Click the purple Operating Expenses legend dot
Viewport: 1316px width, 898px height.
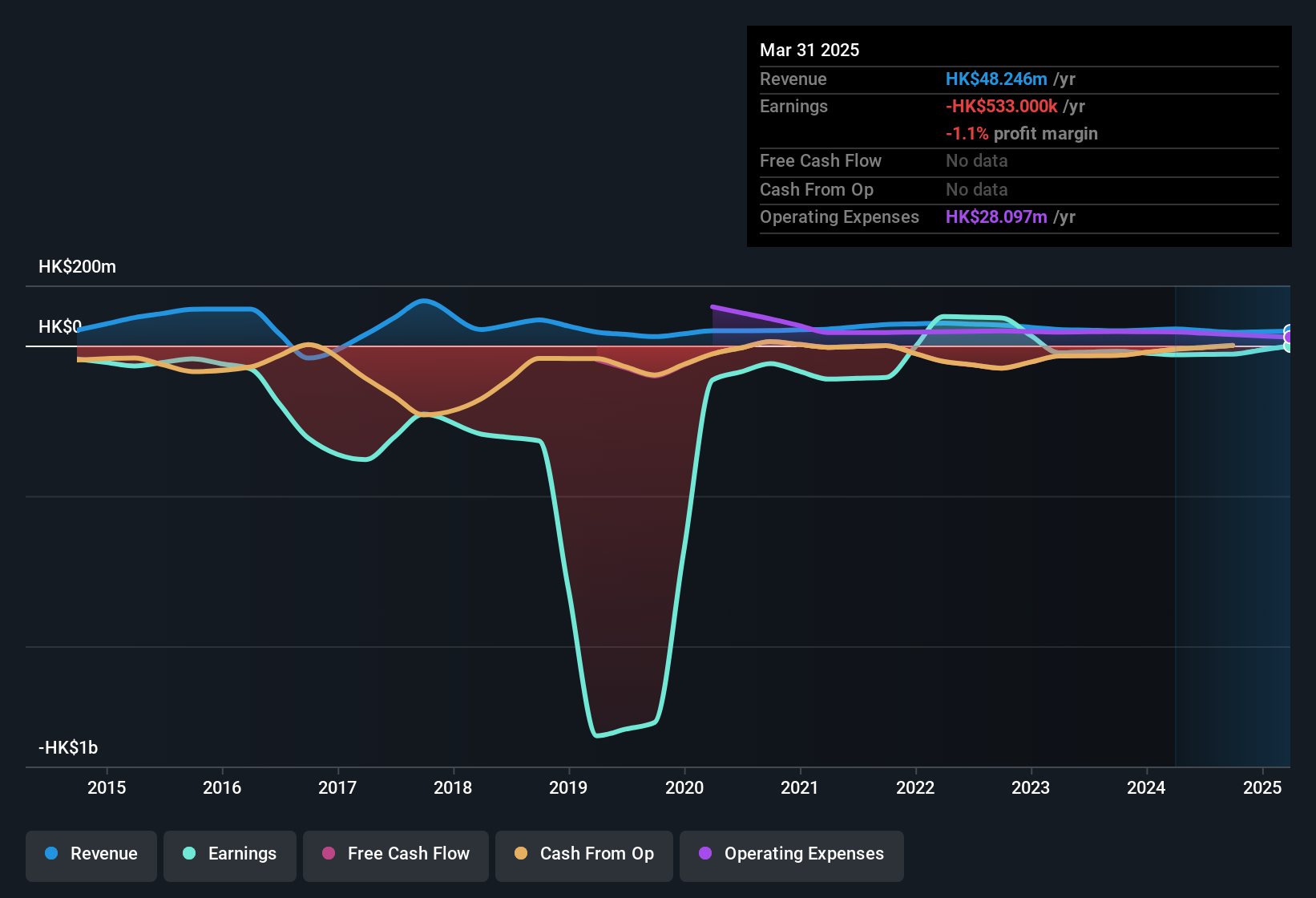(x=705, y=853)
